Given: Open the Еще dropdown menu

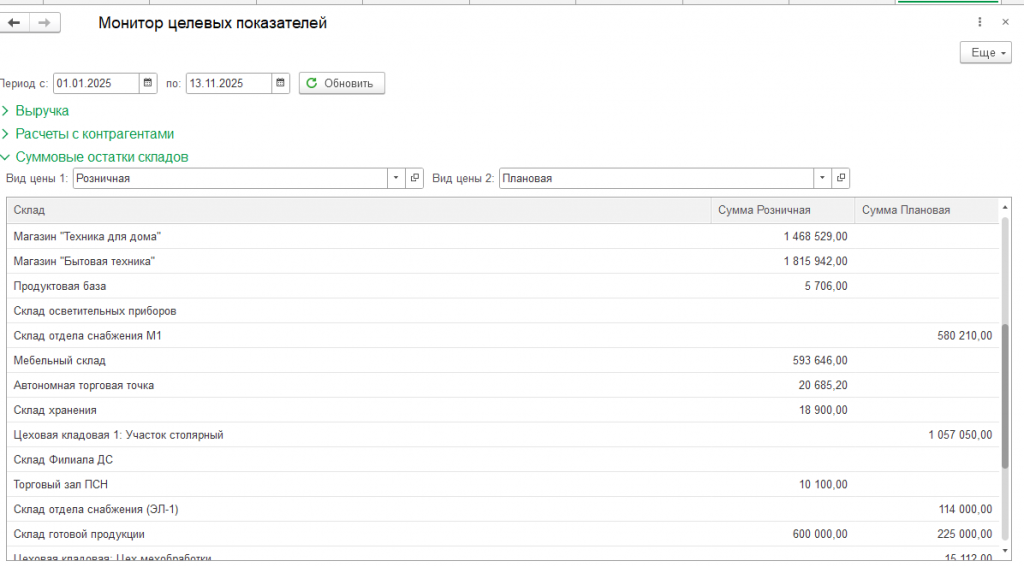Looking at the screenshot, I should [985, 53].
